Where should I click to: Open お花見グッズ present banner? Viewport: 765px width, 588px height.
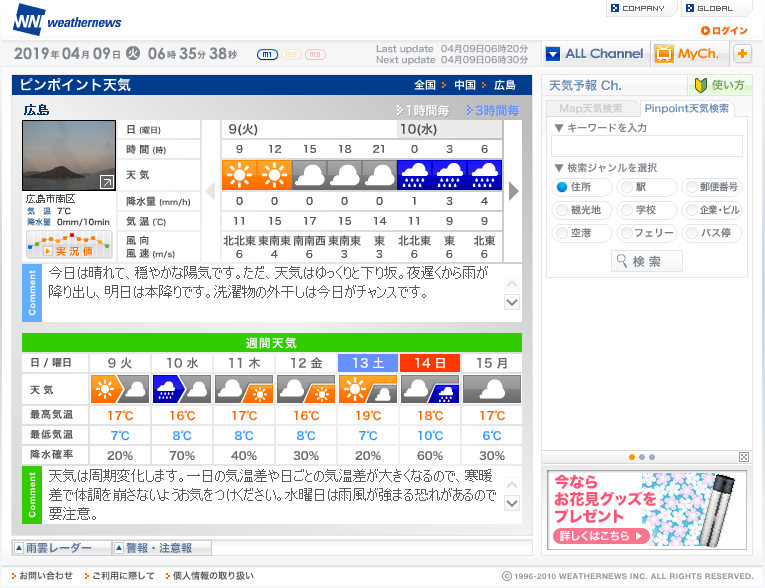pyautogui.click(x=647, y=510)
